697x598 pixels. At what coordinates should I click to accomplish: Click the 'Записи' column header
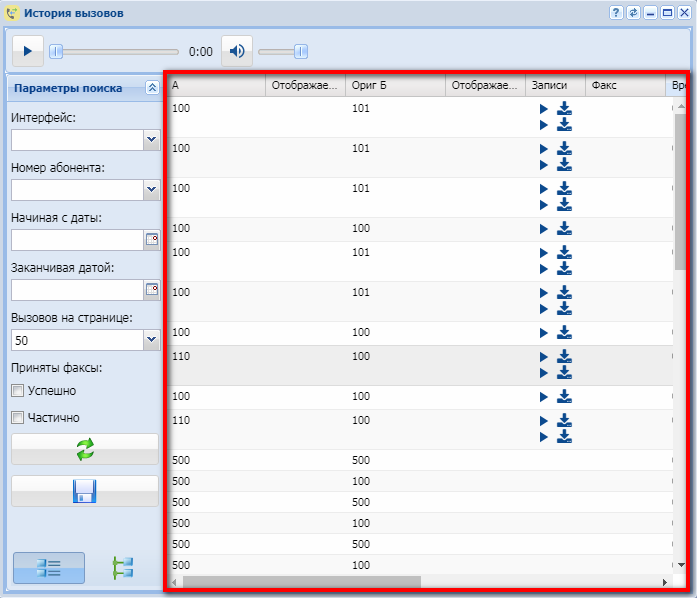(555, 86)
